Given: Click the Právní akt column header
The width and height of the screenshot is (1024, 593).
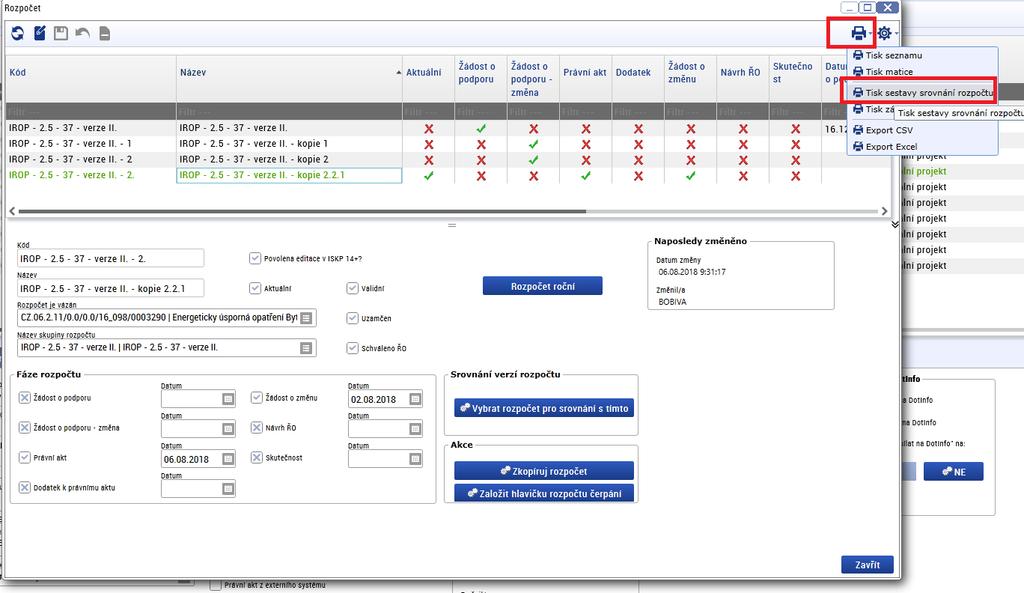Looking at the screenshot, I should tap(585, 72).
